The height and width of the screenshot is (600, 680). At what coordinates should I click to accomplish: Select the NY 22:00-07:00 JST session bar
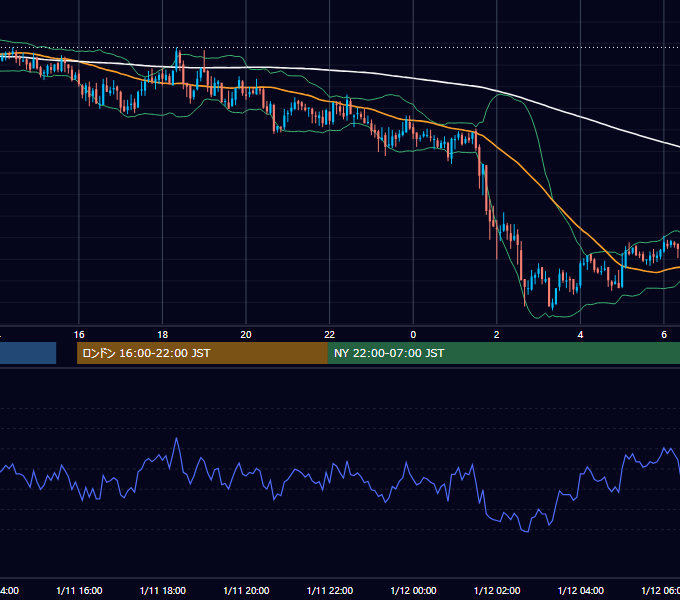[504, 353]
